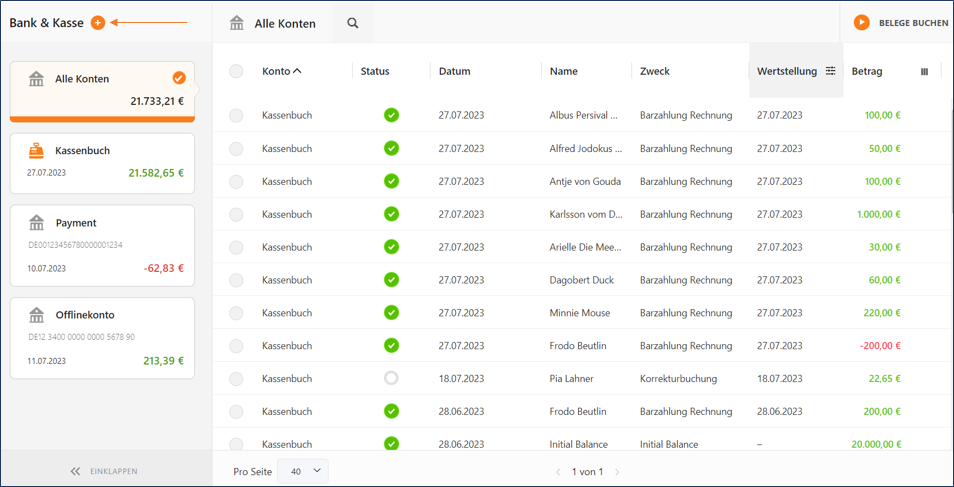
Task: Select the Antje von Gouda row checkbox
Action: click(236, 181)
